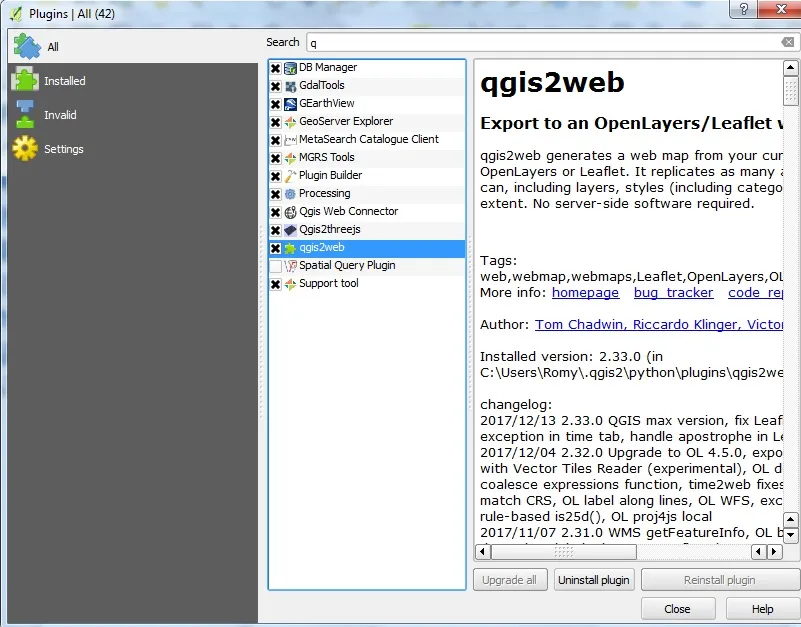Open the Settings tab
This screenshot has height=627, width=801.
133,149
